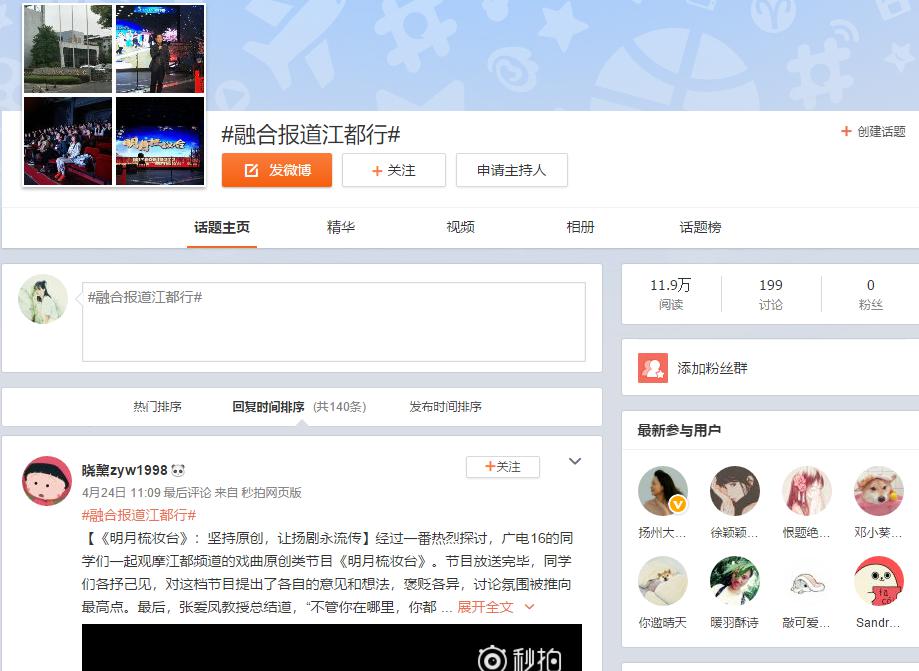Open the stage performer cover thumbnail
Image resolution: width=919 pixels, height=671 pixels.
click(160, 49)
